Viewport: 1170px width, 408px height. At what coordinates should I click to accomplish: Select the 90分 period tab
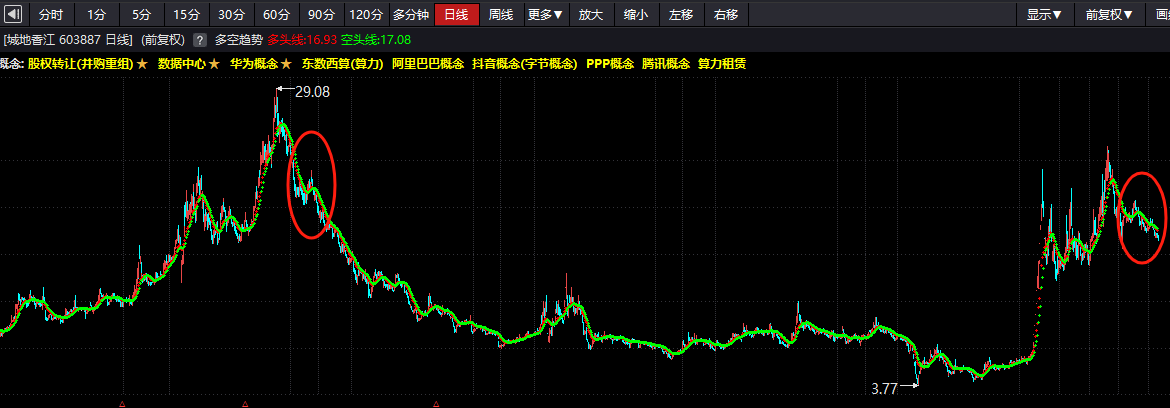pos(321,14)
